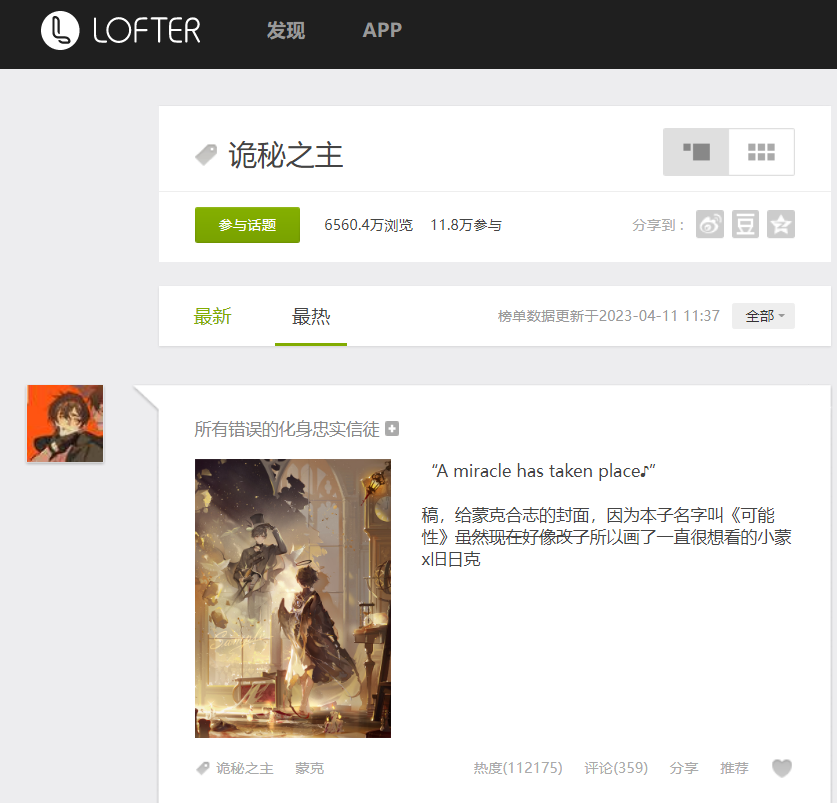This screenshot has height=803, width=837.
Task: View comments 评论(359)
Action: [616, 768]
